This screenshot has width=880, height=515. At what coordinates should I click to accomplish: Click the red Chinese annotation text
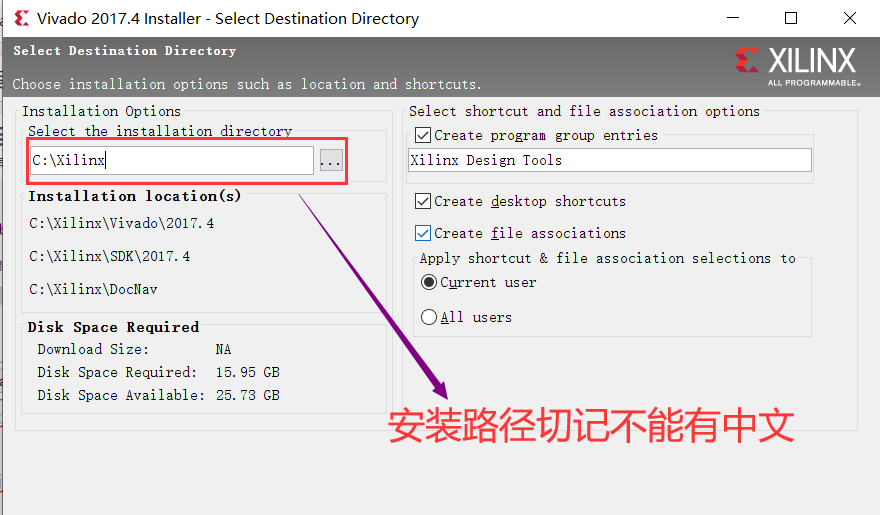click(x=590, y=426)
